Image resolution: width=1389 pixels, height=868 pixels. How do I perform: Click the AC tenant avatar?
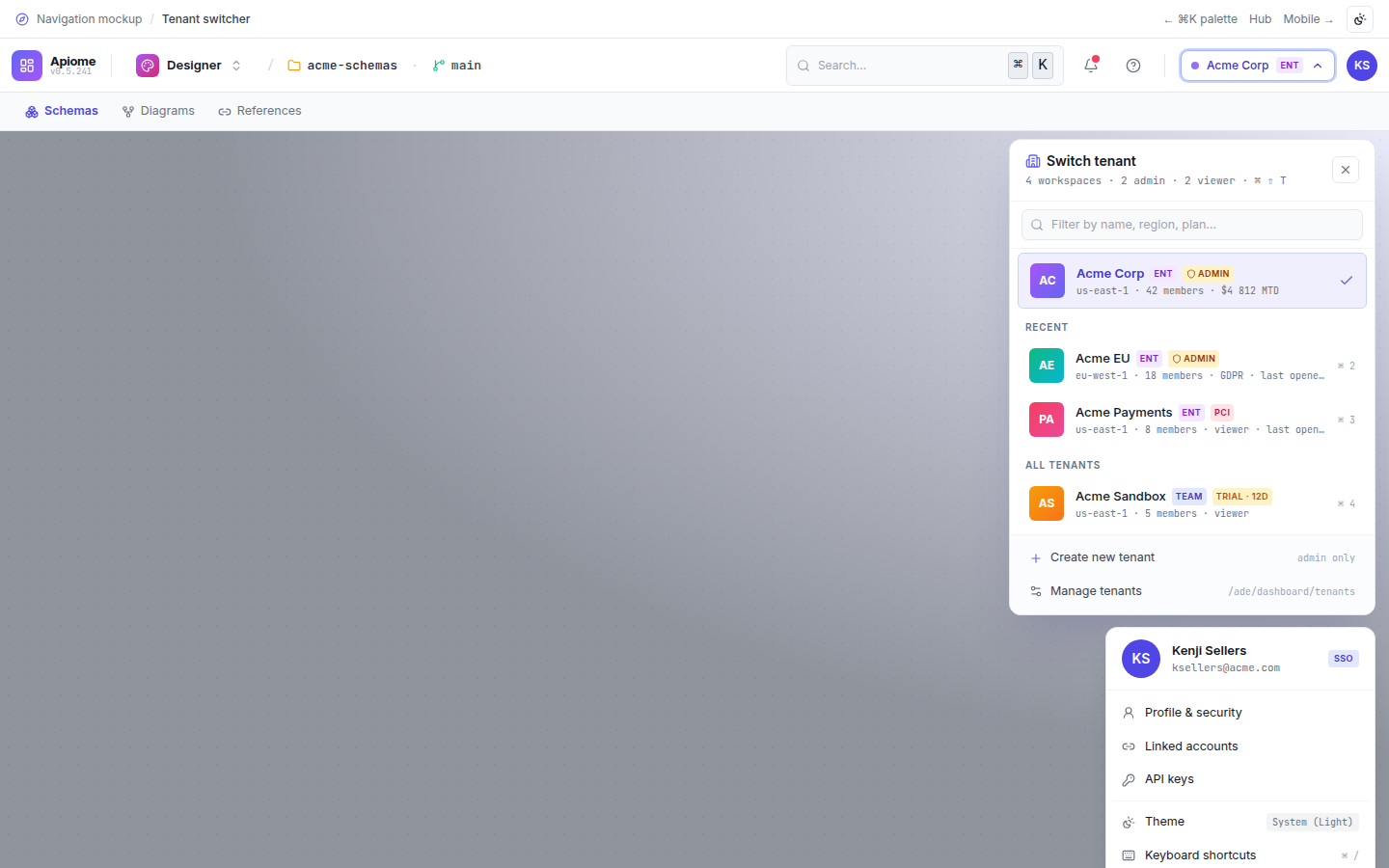(1048, 281)
